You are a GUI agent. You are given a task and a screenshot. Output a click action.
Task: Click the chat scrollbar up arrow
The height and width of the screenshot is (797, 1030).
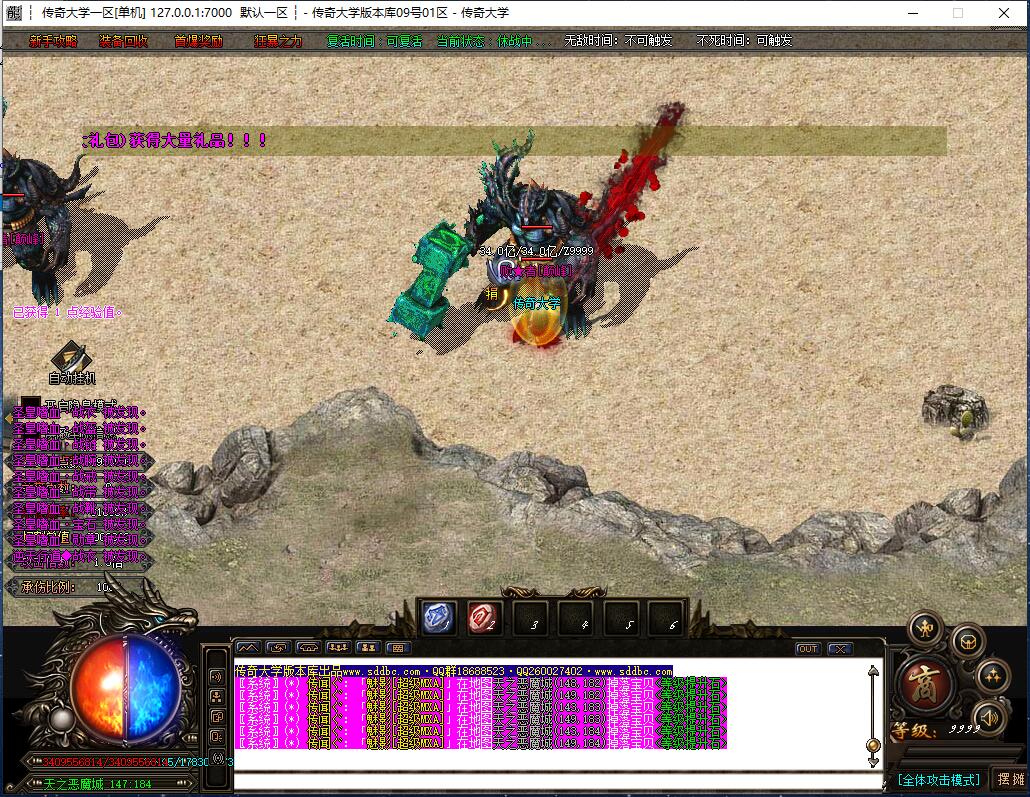tap(873, 671)
